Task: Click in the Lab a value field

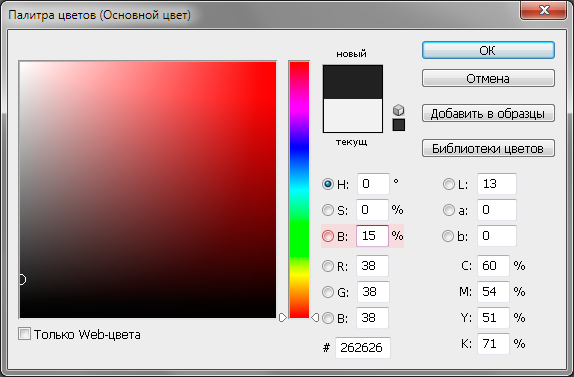Action: pyautogui.click(x=497, y=210)
